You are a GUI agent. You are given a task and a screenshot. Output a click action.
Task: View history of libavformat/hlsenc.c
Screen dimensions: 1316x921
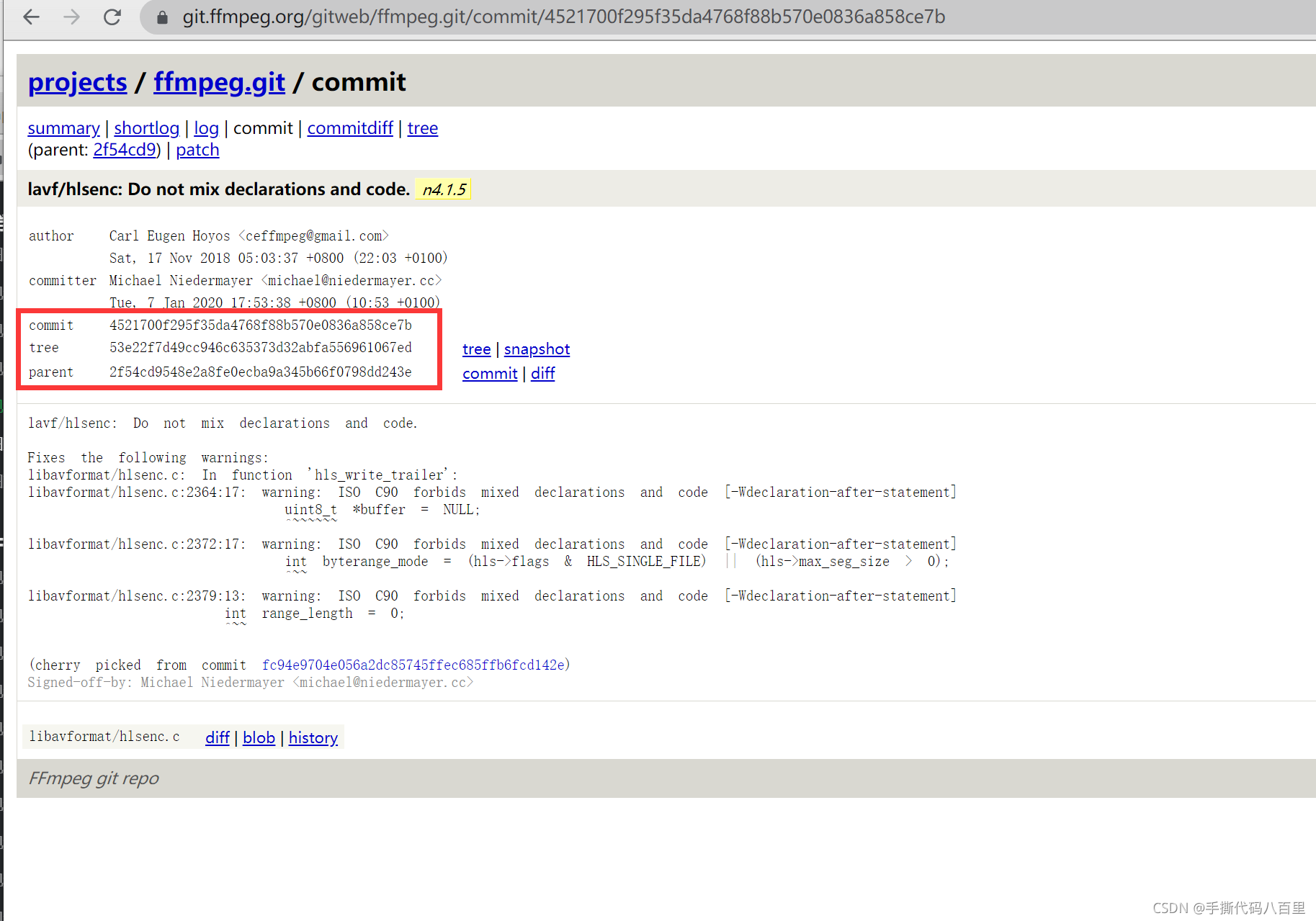point(313,737)
